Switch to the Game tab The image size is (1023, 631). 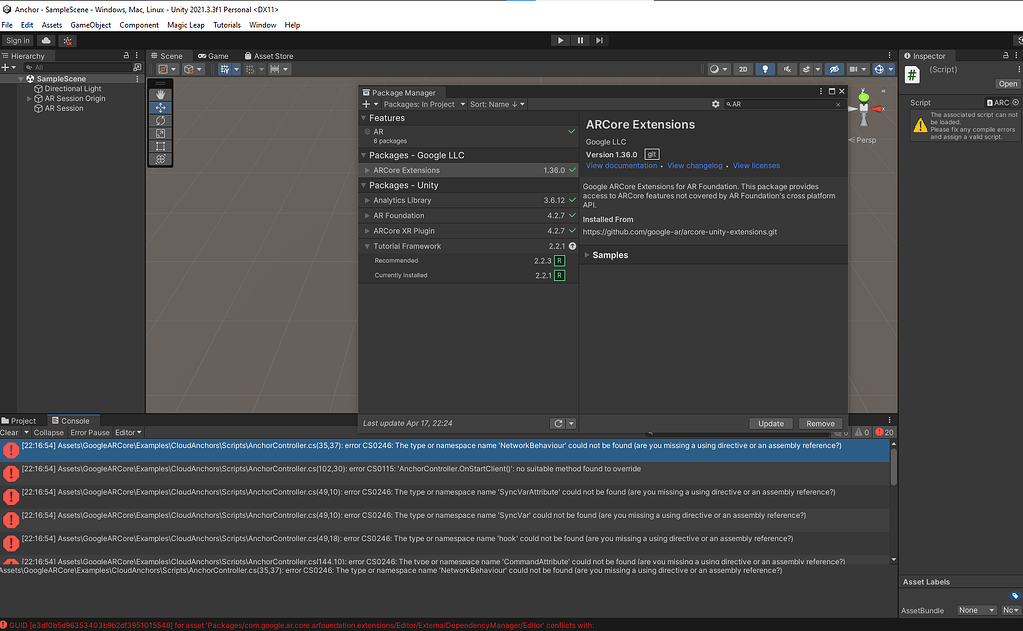coord(212,55)
